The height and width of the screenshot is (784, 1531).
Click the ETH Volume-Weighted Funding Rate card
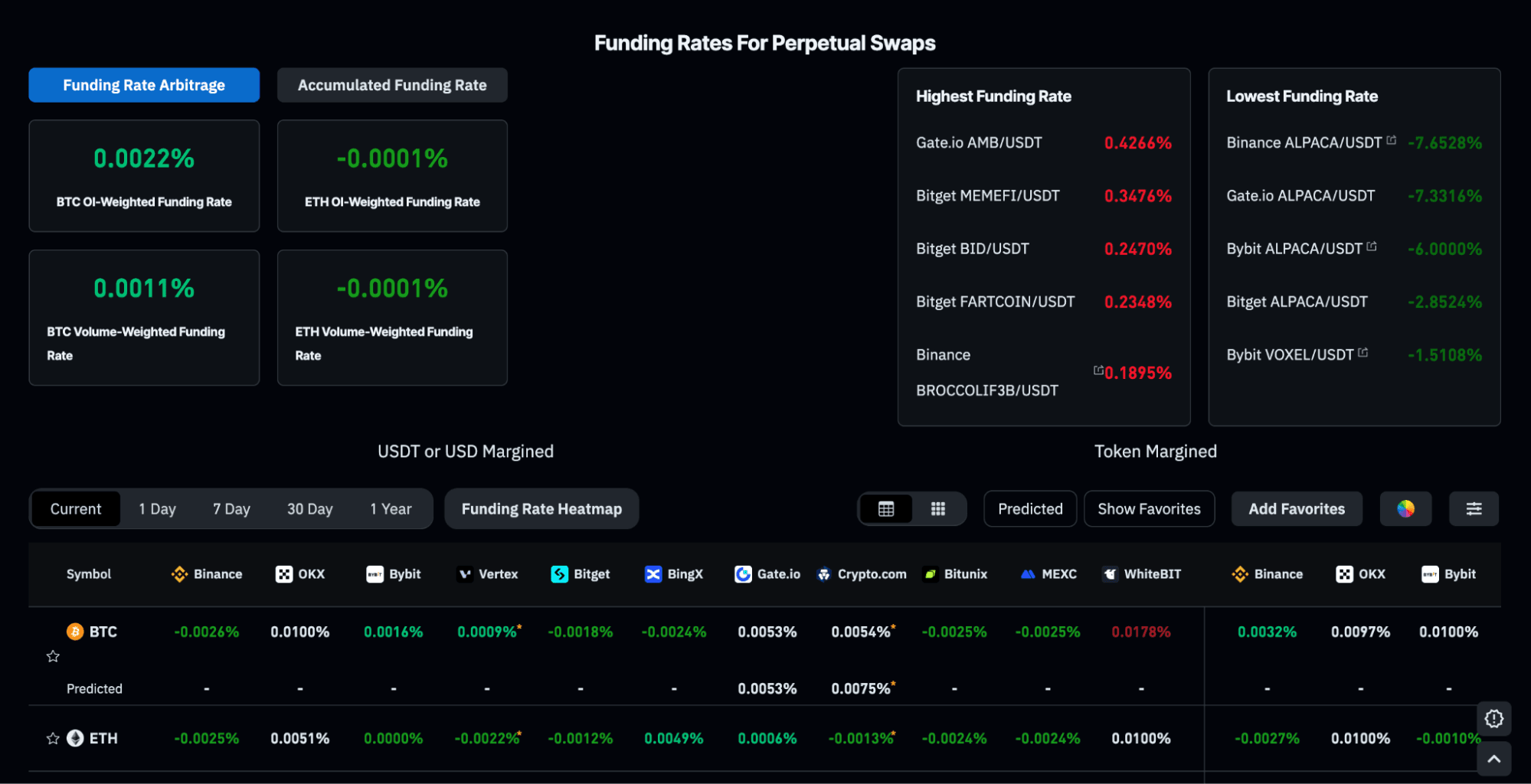point(392,318)
